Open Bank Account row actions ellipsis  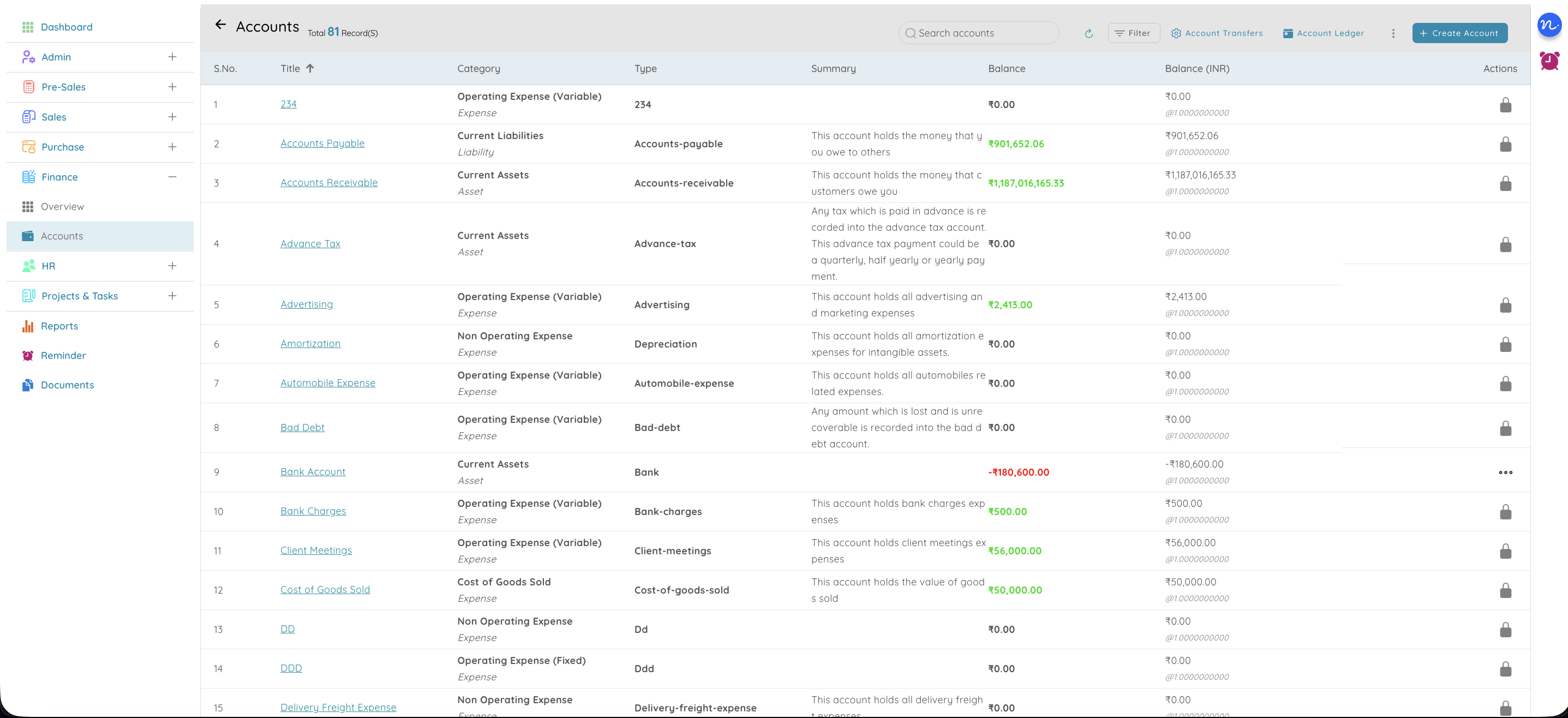pyautogui.click(x=1505, y=472)
